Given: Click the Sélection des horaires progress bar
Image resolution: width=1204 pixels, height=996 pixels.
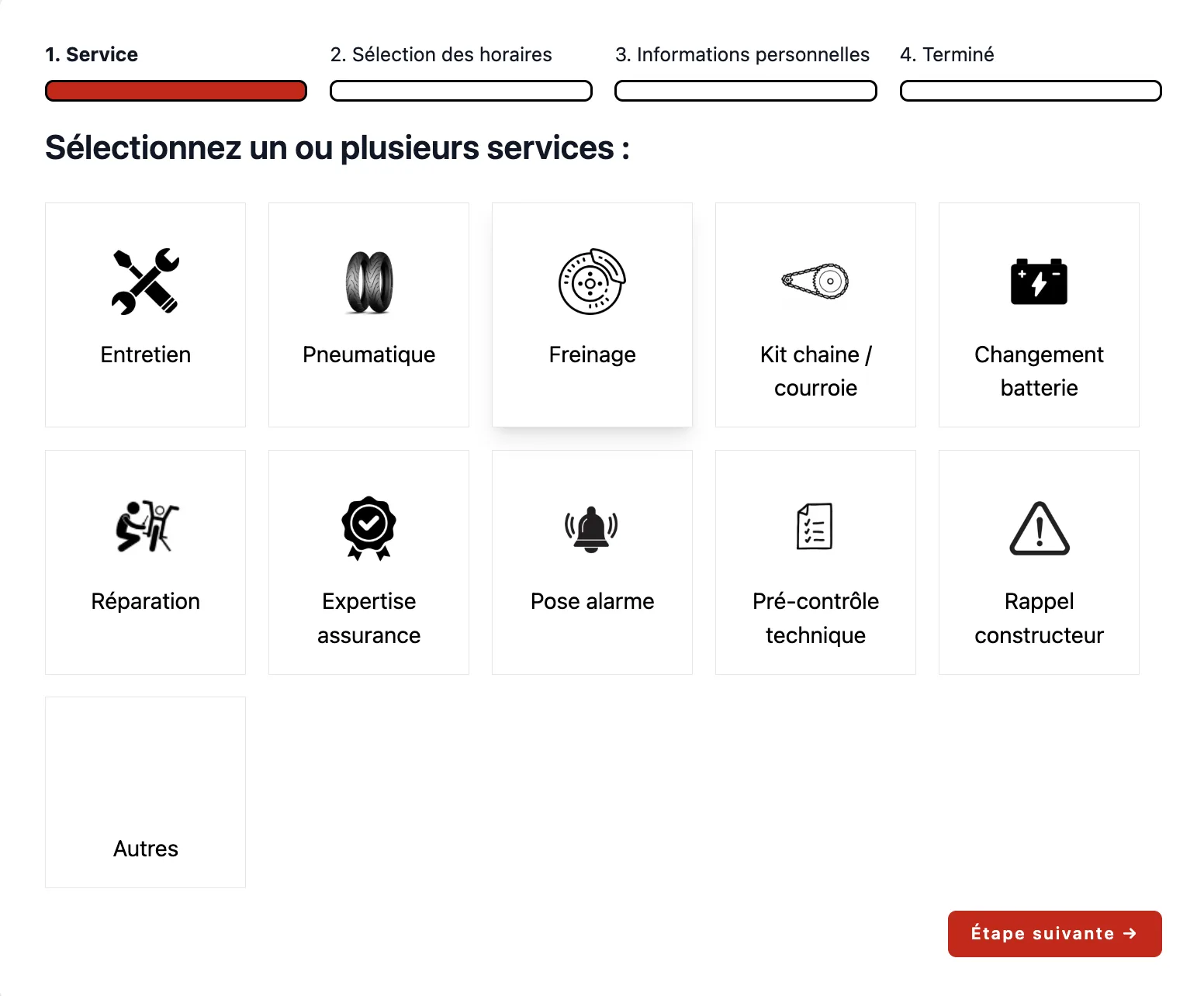Looking at the screenshot, I should [461, 91].
